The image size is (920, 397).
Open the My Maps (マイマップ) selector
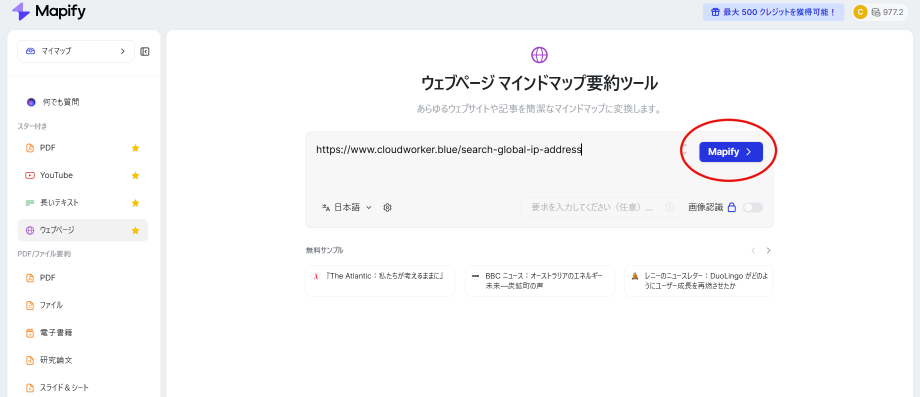[76, 51]
